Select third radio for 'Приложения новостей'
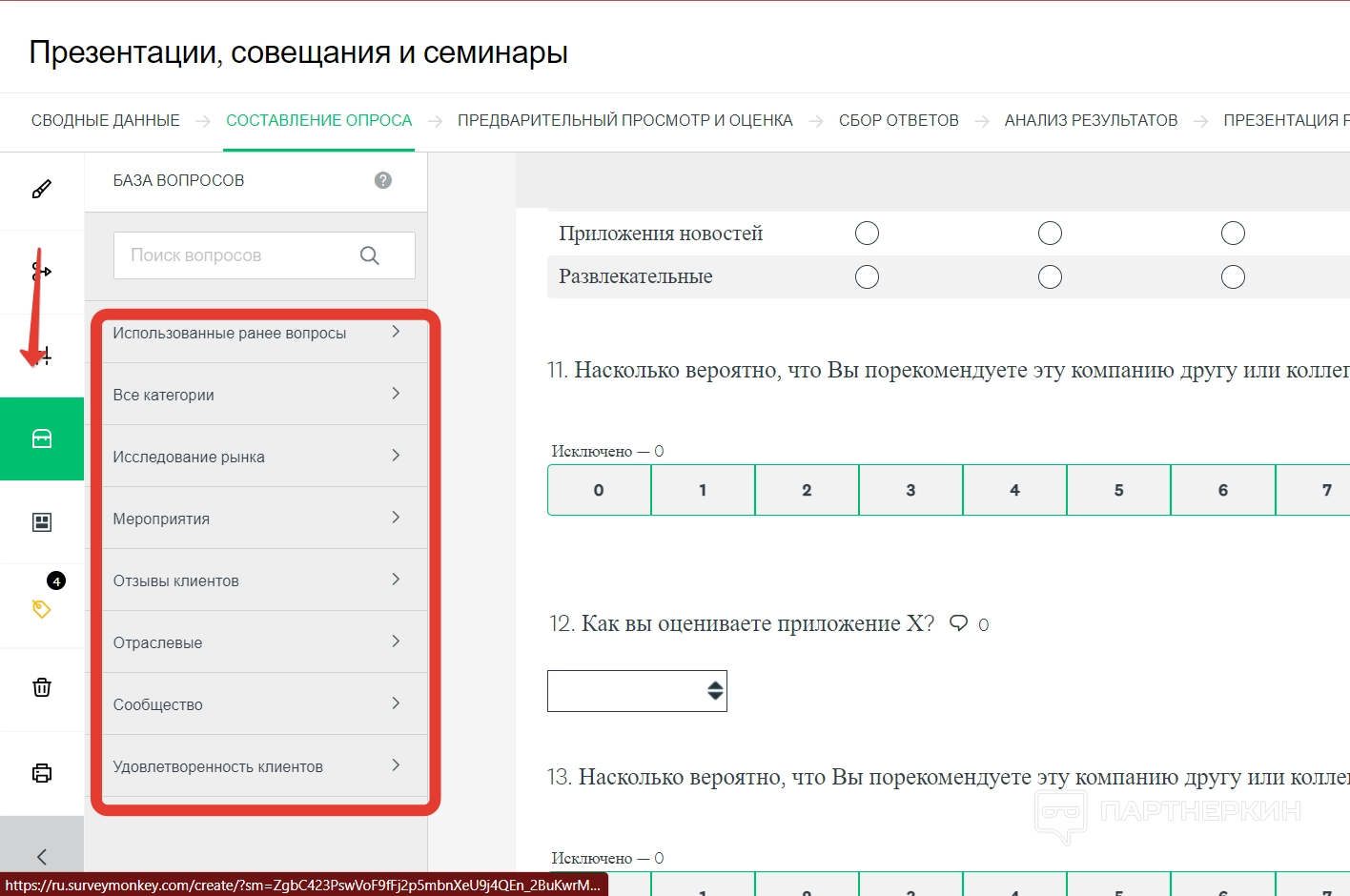 click(1233, 234)
